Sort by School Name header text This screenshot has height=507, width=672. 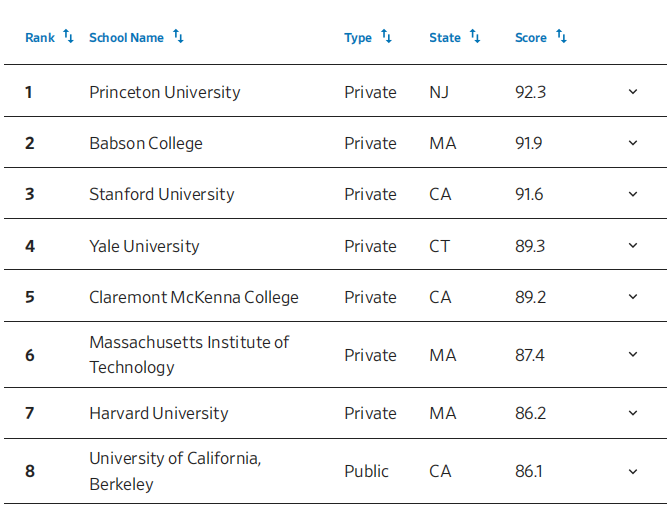click(126, 38)
